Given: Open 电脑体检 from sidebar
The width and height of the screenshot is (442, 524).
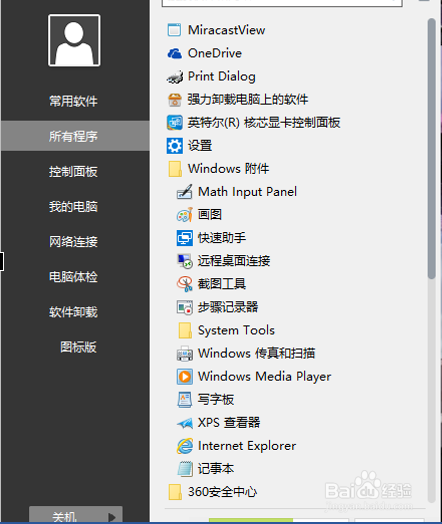Looking at the screenshot, I should pos(73,277).
